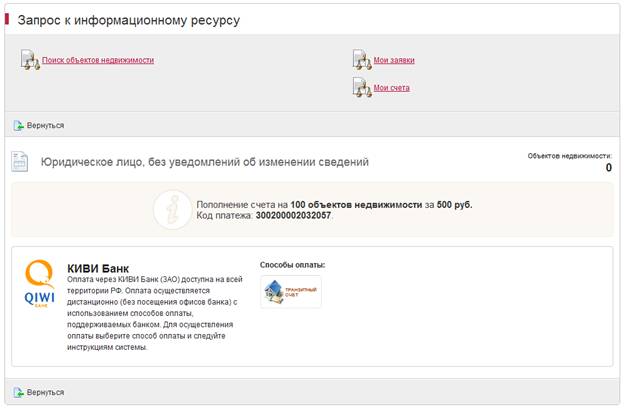The width and height of the screenshot is (624, 412).
Task: Open the Мои счета link
Action: [x=391, y=88]
